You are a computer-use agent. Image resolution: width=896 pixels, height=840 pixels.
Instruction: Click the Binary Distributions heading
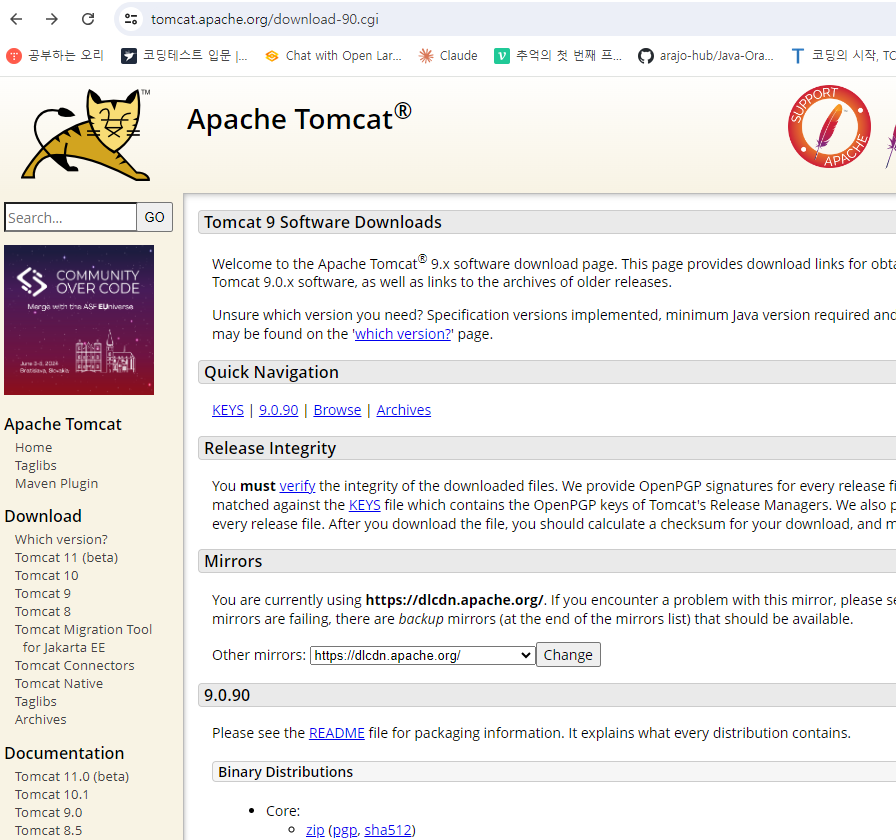click(286, 772)
